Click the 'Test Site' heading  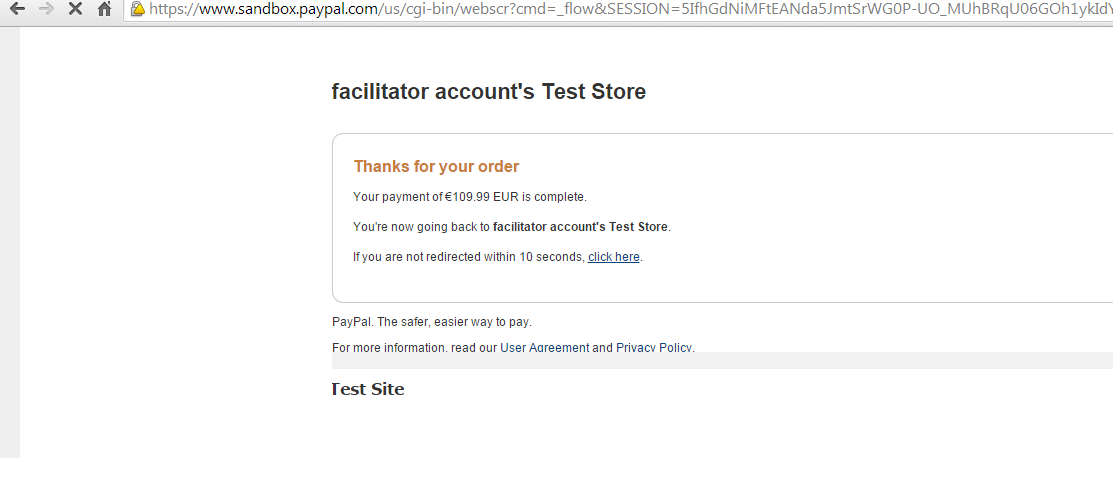click(368, 389)
